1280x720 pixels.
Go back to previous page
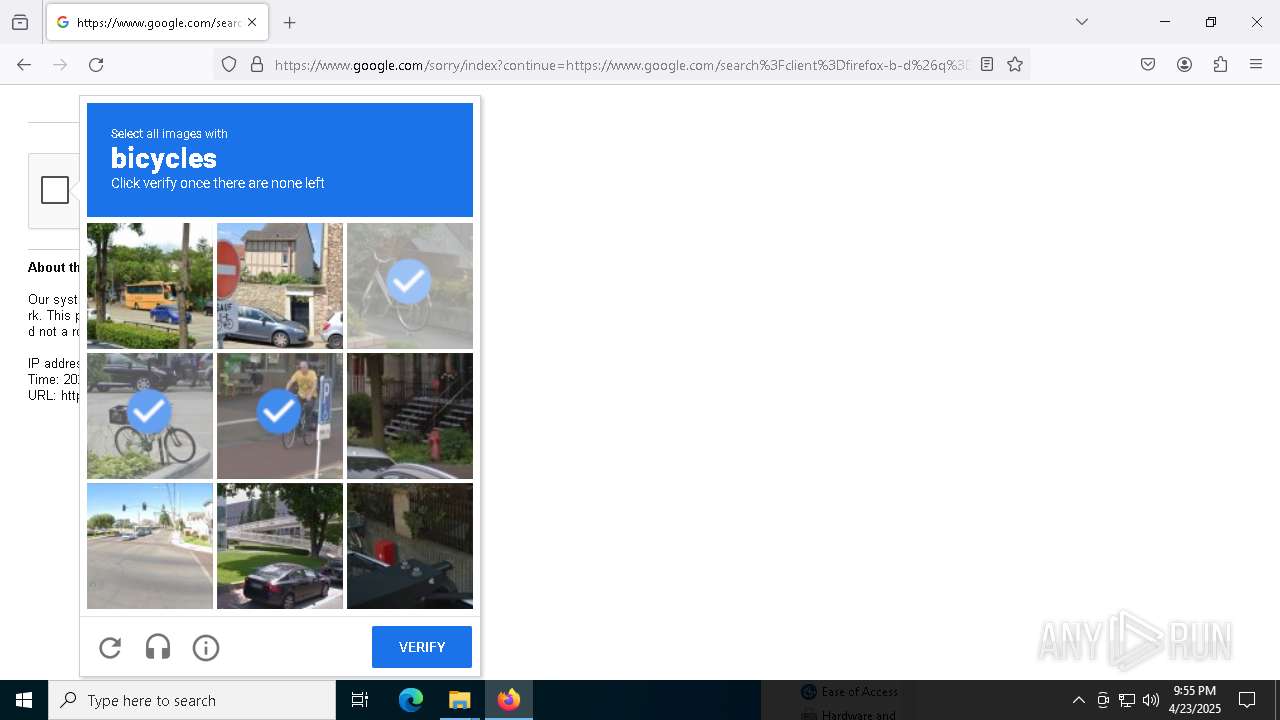point(24,65)
